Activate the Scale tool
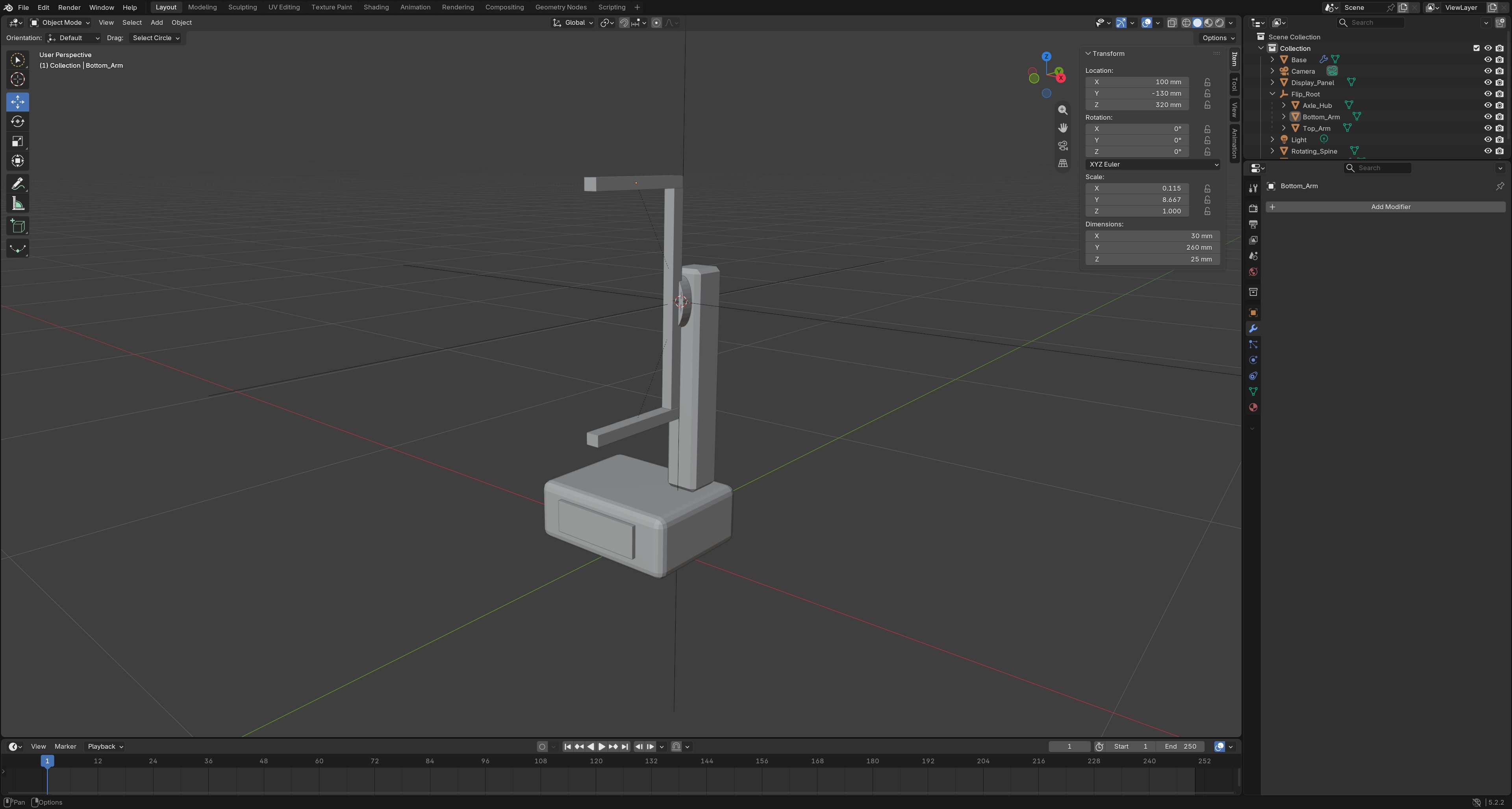This screenshot has width=1512, height=809. (18, 141)
